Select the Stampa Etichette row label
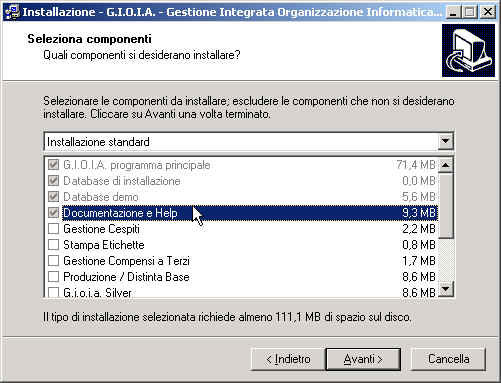The width and height of the screenshot is (501, 383). tap(104, 245)
